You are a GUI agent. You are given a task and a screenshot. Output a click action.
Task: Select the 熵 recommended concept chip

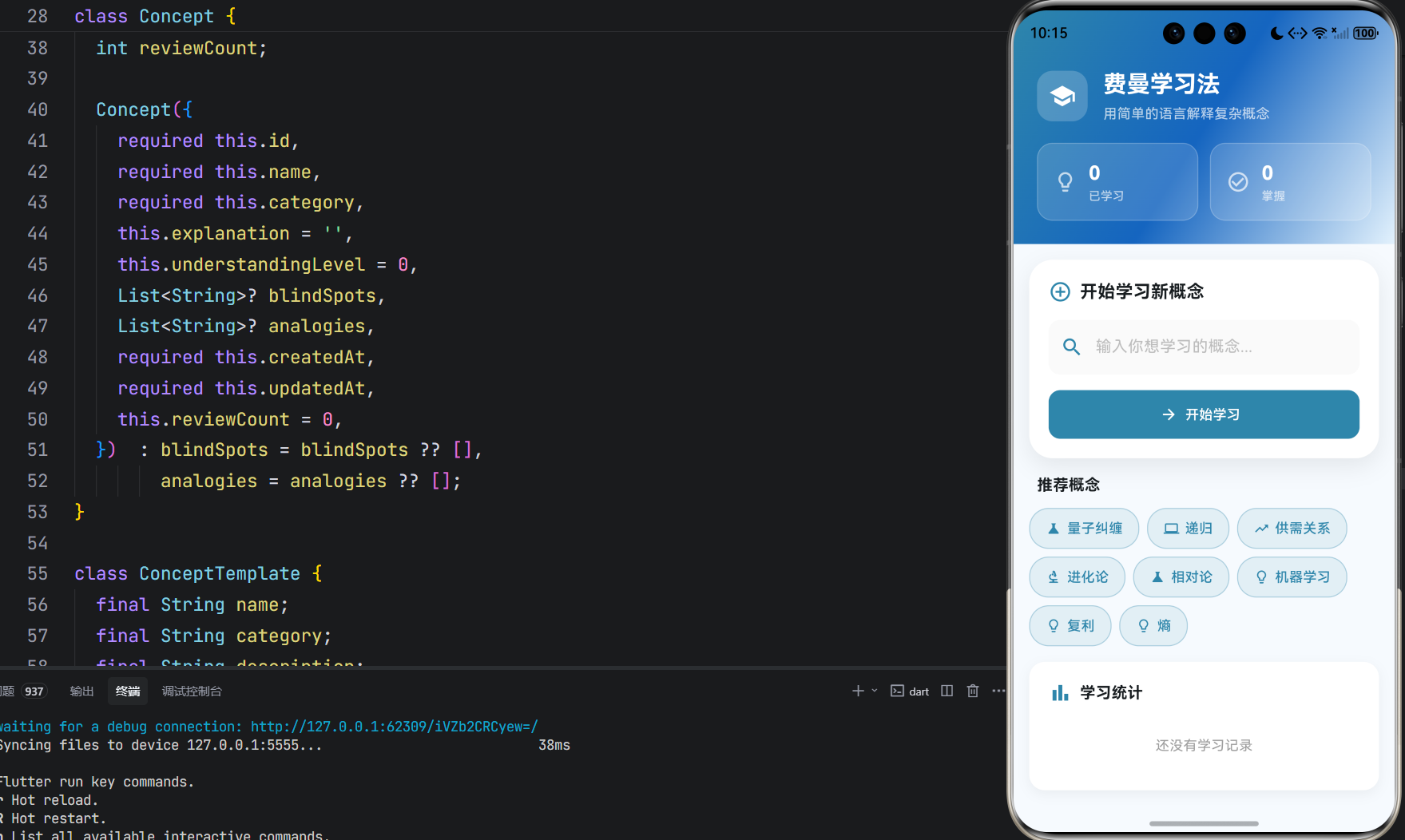pos(1153,626)
